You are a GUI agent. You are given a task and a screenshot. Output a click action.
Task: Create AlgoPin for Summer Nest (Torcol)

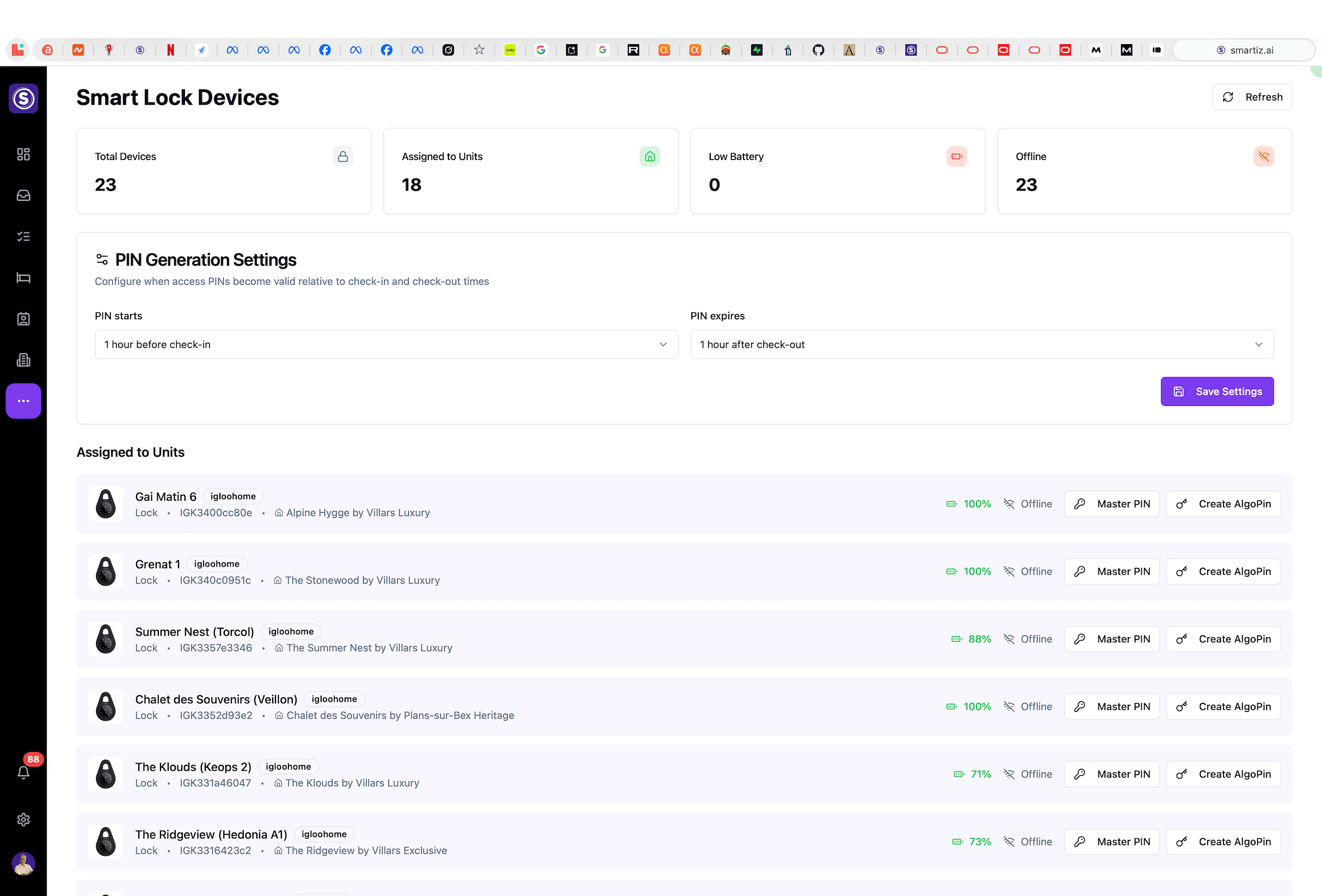coord(1223,639)
